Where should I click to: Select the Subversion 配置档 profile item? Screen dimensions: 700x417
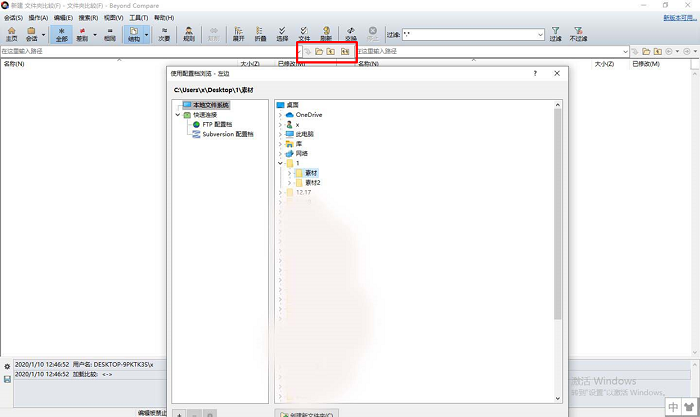[x=228, y=134]
